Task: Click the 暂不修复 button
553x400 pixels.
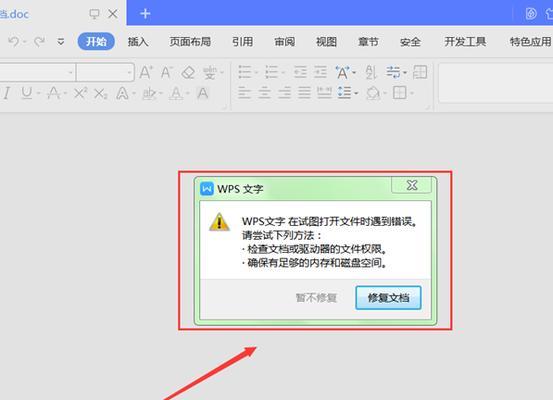Action: click(x=316, y=298)
